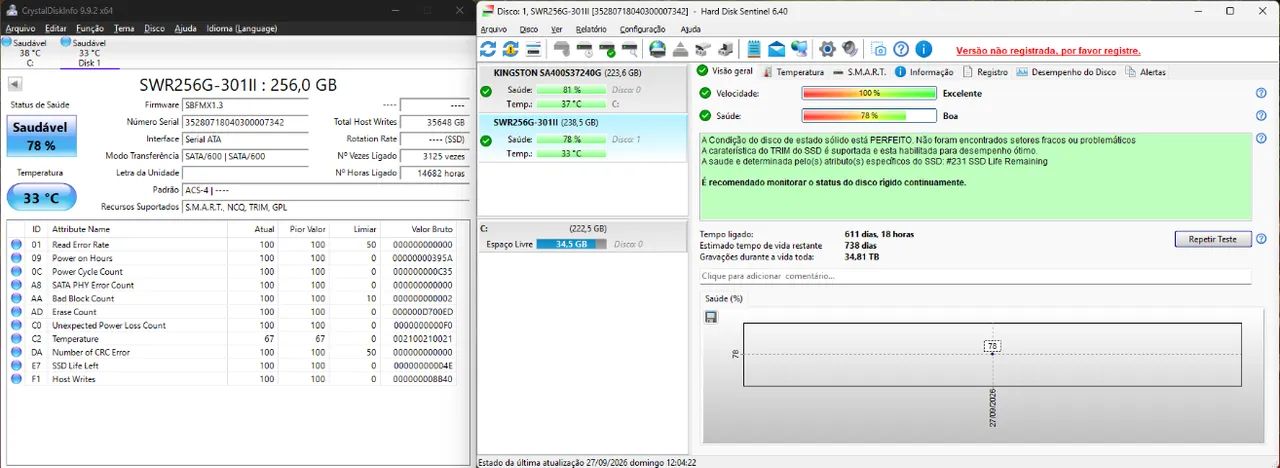Screen dimensions: 1280x468
Task: Click the help icon beside Velocidade Excelente
Action: coord(1261,93)
